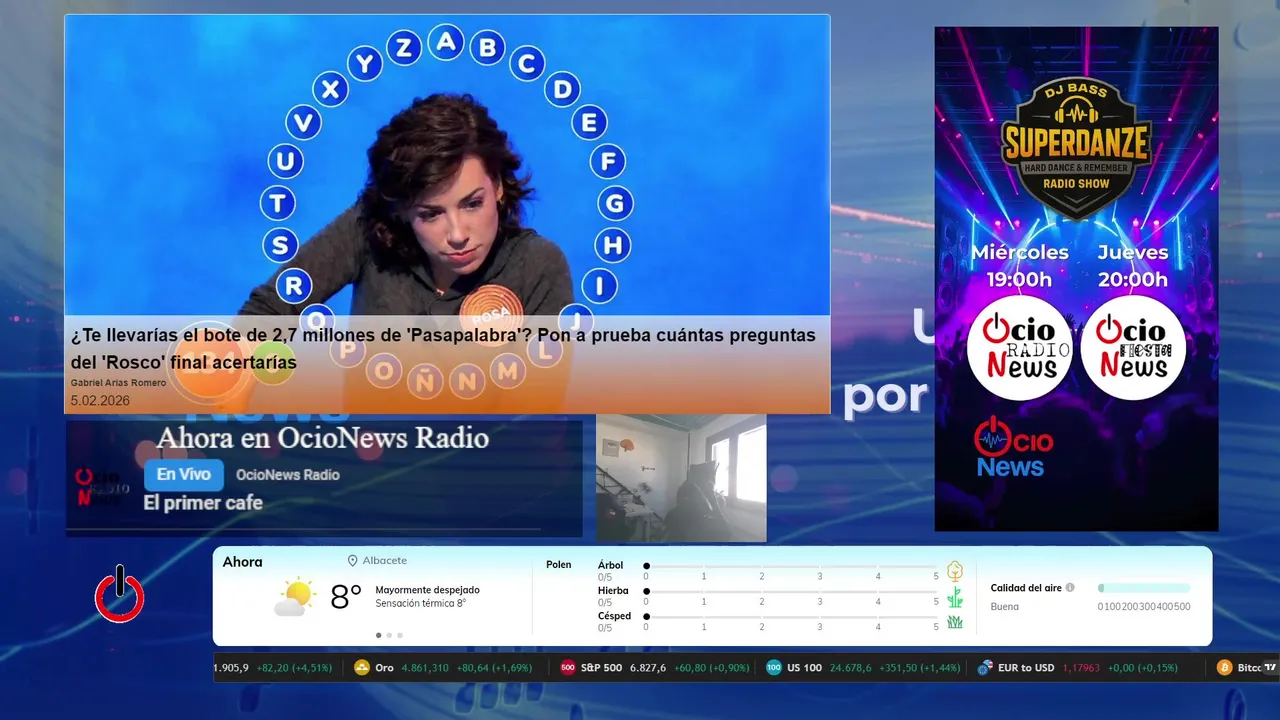Click the 8° temperature reading
Image resolution: width=1280 pixels, height=720 pixels.
346,597
